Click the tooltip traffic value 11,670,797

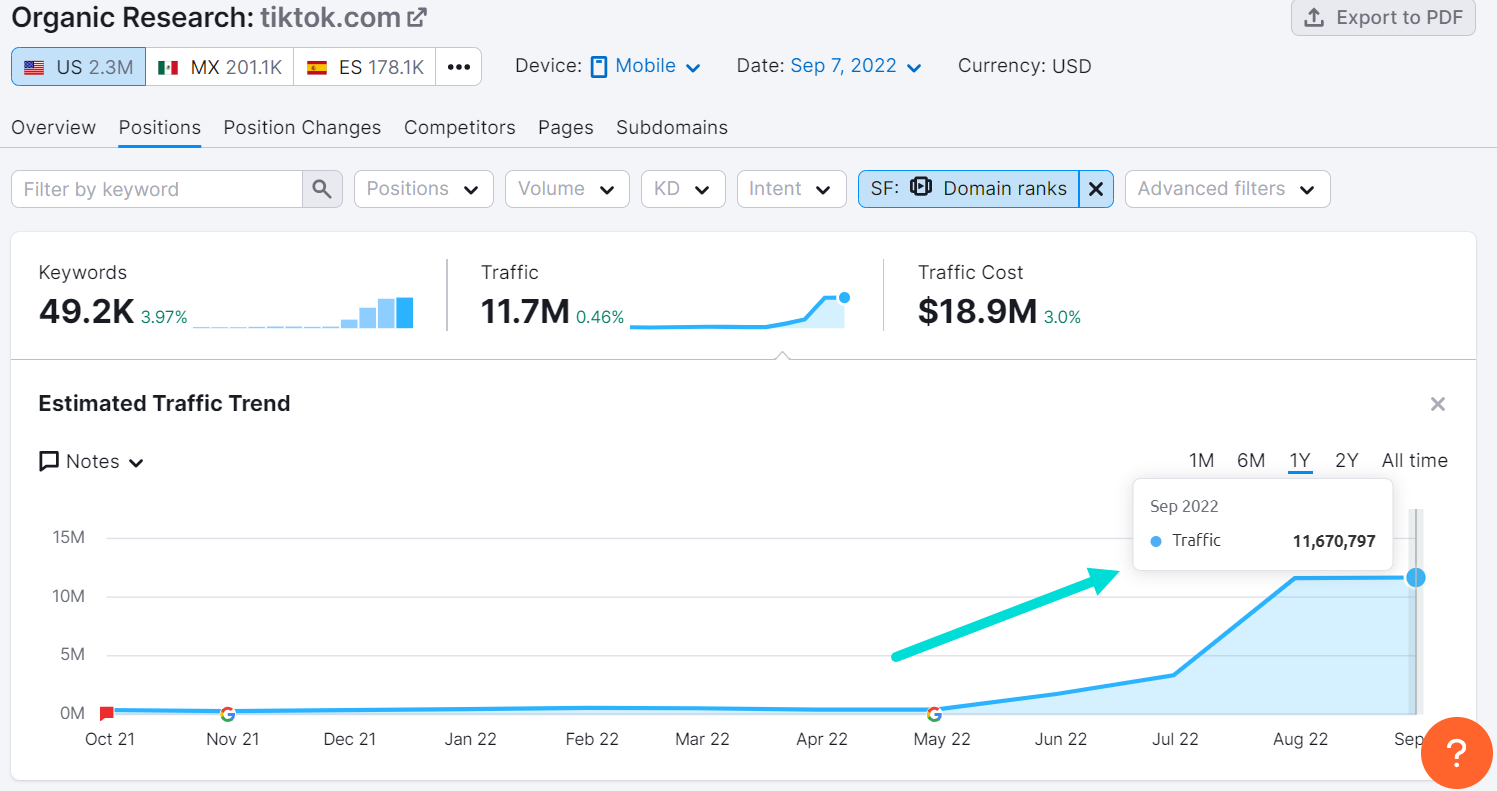tap(1334, 541)
